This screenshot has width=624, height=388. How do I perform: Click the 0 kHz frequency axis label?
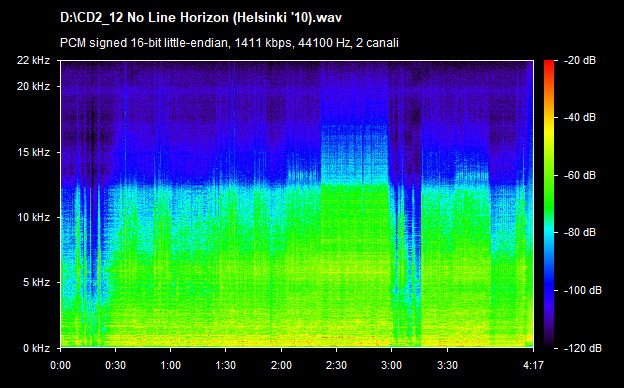click(x=36, y=349)
